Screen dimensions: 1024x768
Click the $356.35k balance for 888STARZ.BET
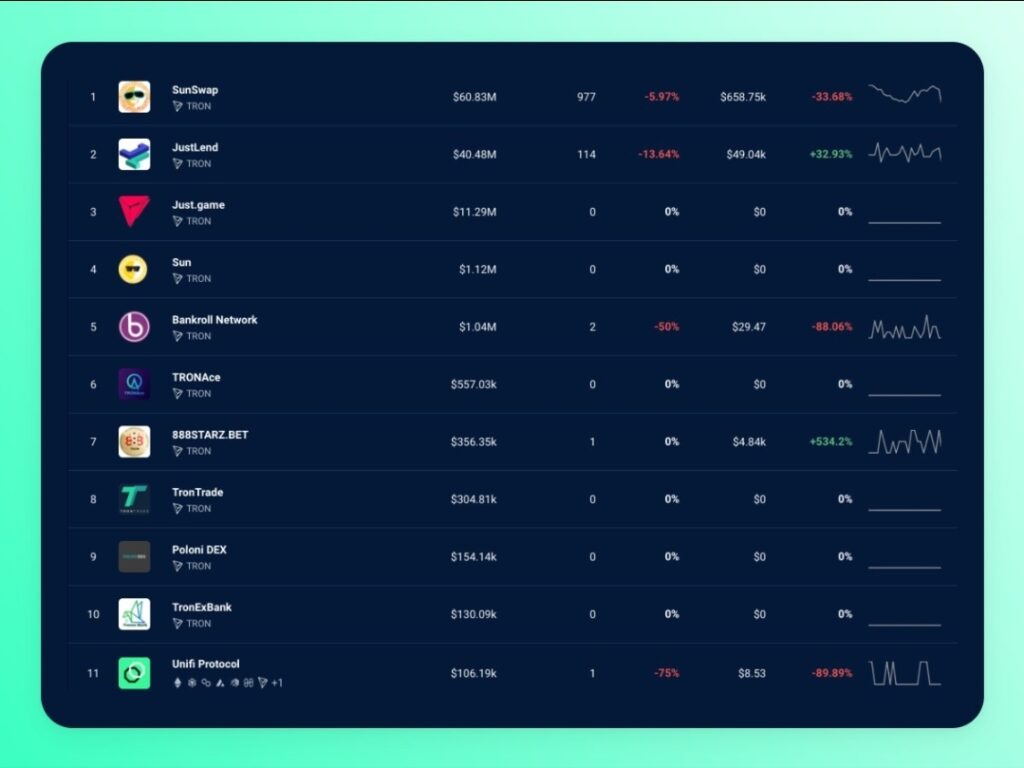click(473, 441)
